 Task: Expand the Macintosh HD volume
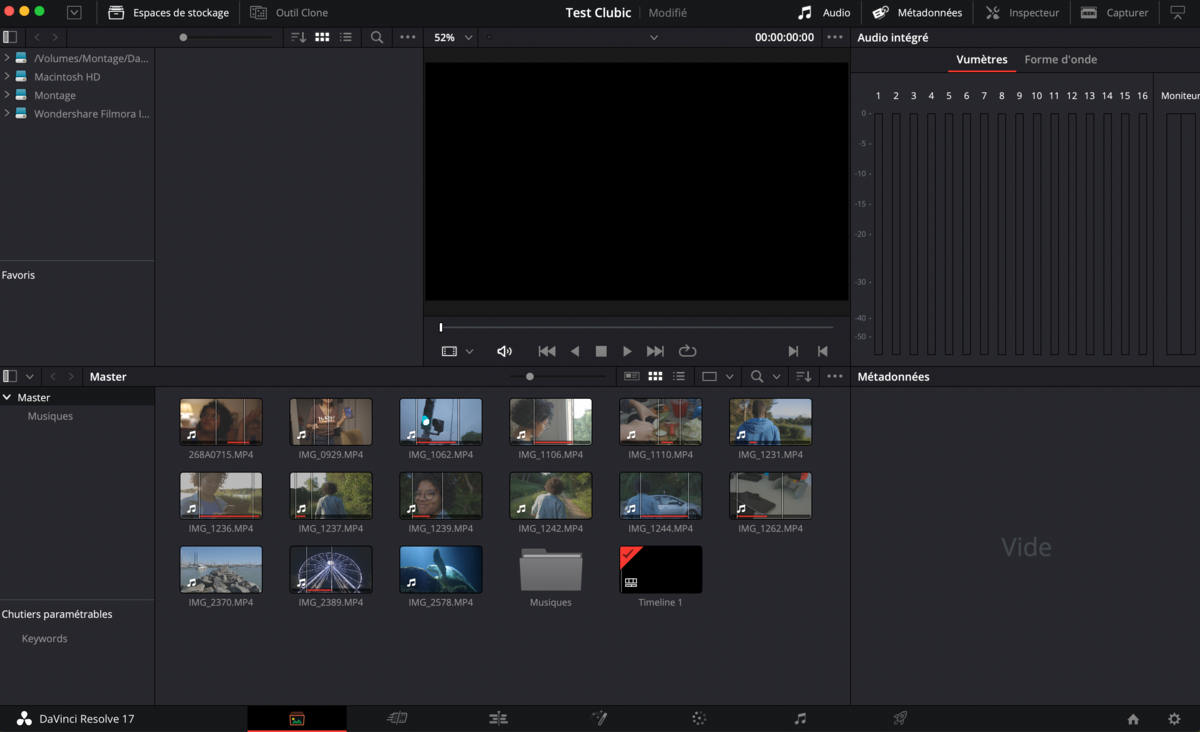click(x=7, y=76)
